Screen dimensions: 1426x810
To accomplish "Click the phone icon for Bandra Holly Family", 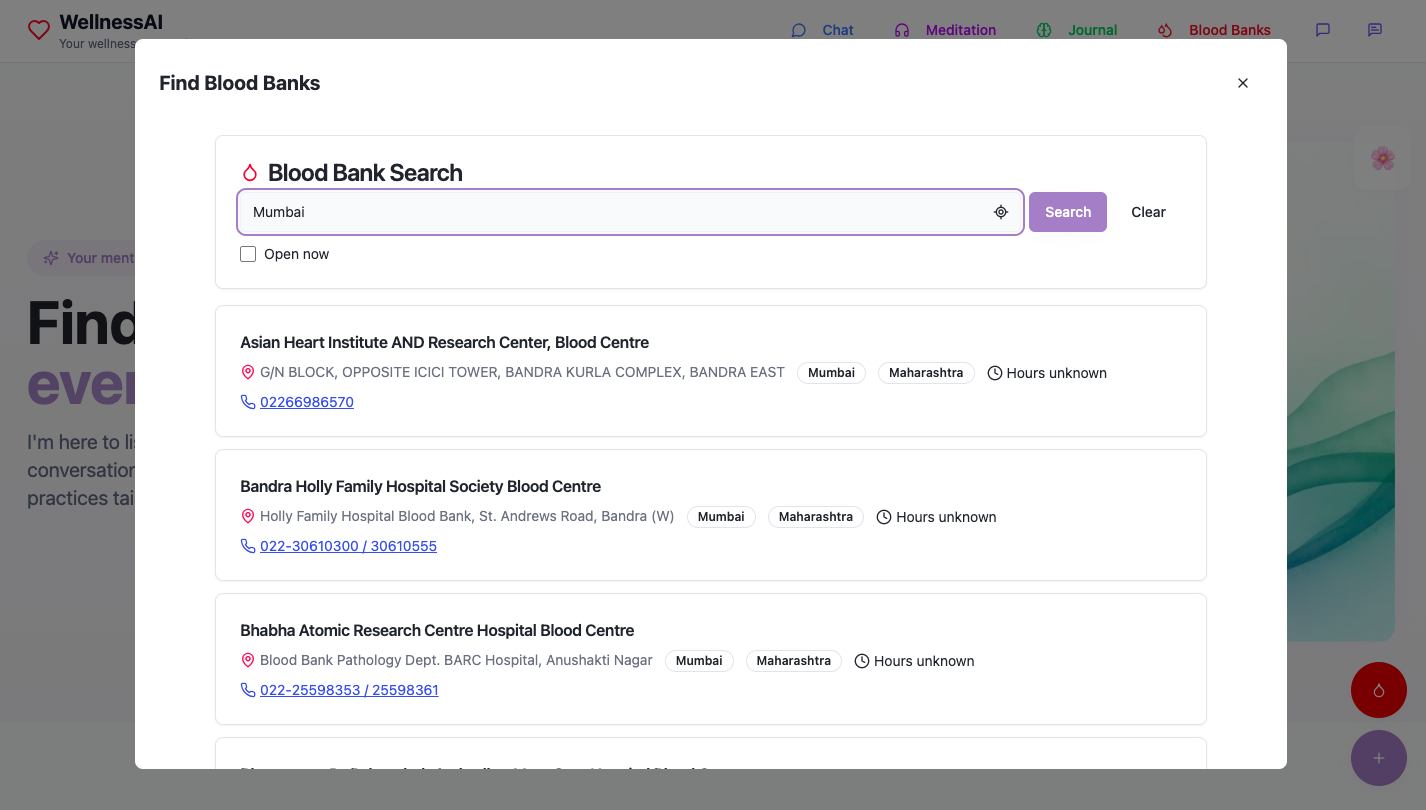I will click(x=248, y=546).
